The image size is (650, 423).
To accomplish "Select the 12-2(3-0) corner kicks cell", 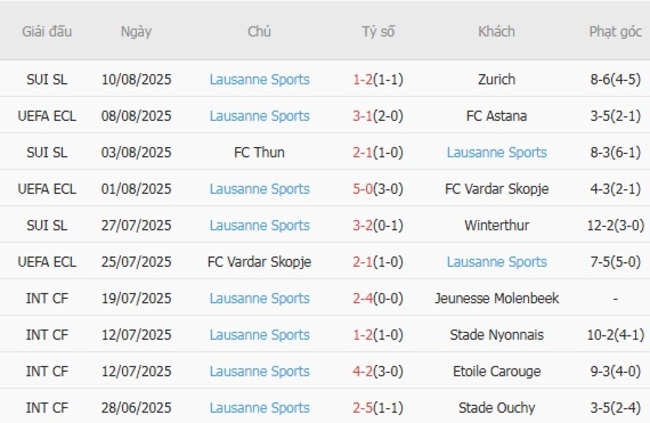I will [615, 225].
